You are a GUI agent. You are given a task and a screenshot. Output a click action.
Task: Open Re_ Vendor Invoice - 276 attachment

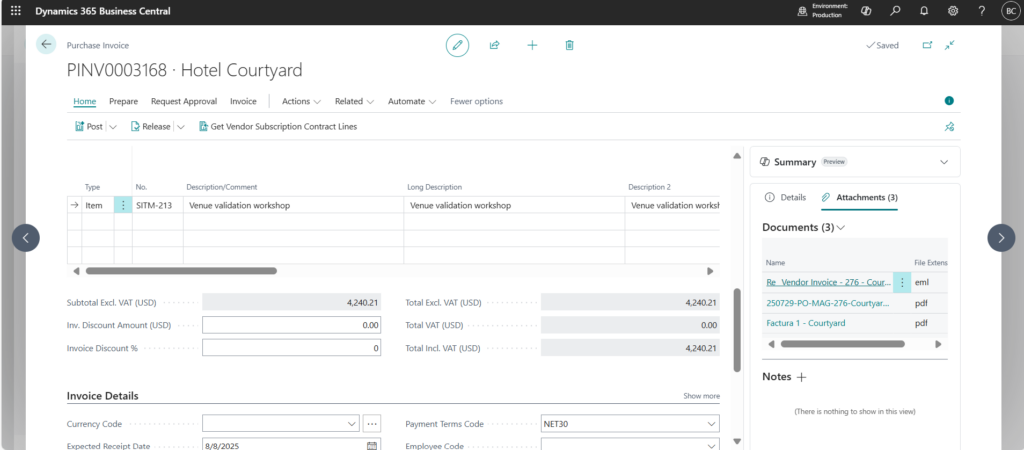point(829,283)
